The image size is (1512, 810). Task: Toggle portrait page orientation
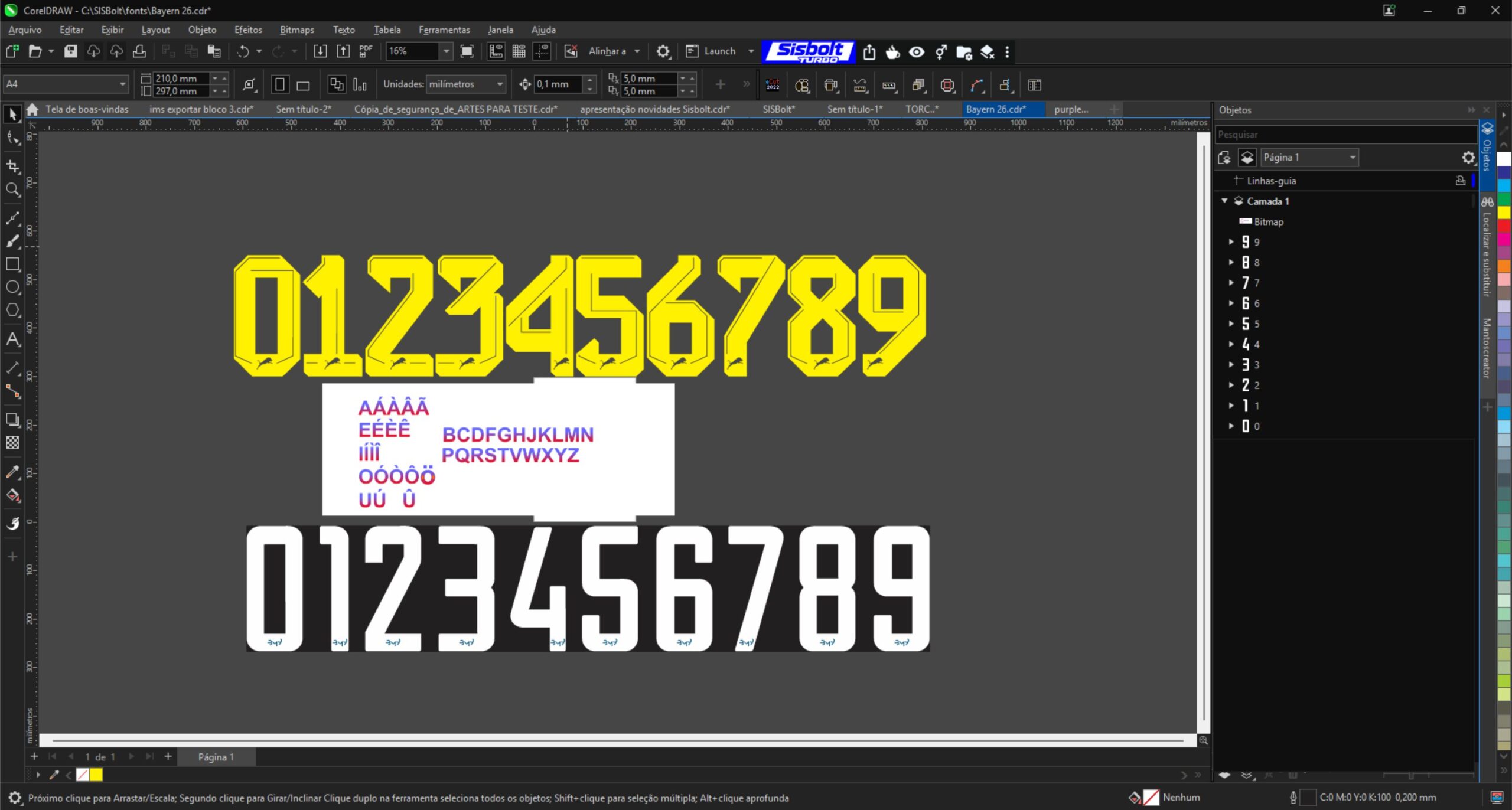(280, 84)
